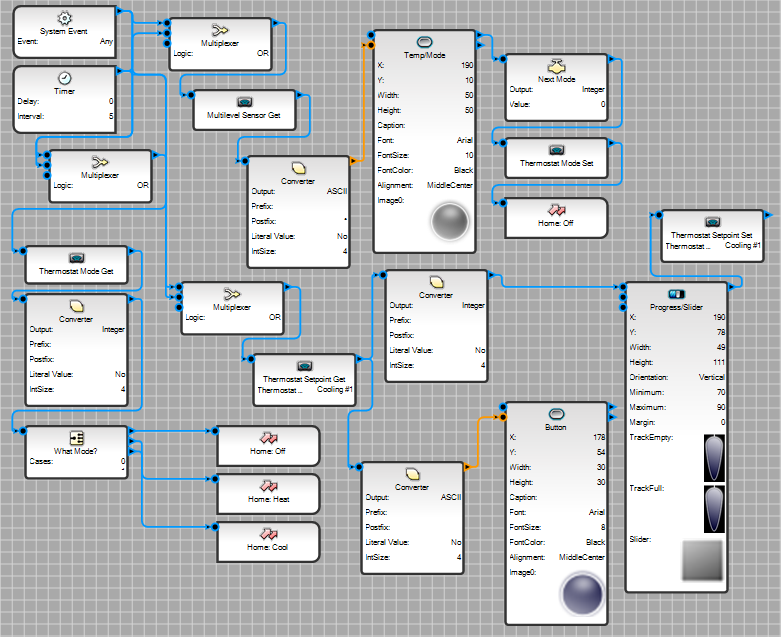Click the Slider image swatch in Progress/Slider
Image resolution: width=781 pixels, height=637 pixels.
tap(704, 560)
